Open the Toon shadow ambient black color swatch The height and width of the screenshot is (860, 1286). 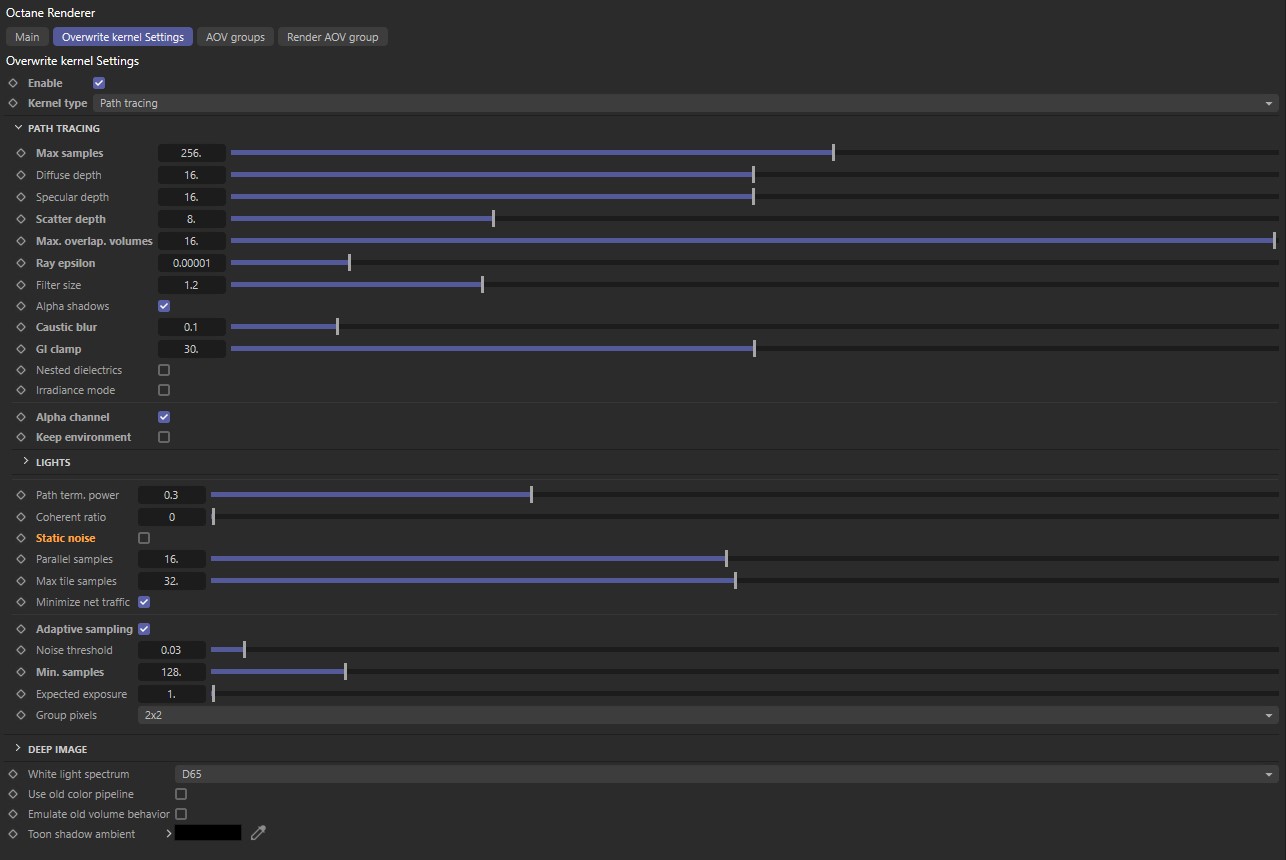[208, 833]
